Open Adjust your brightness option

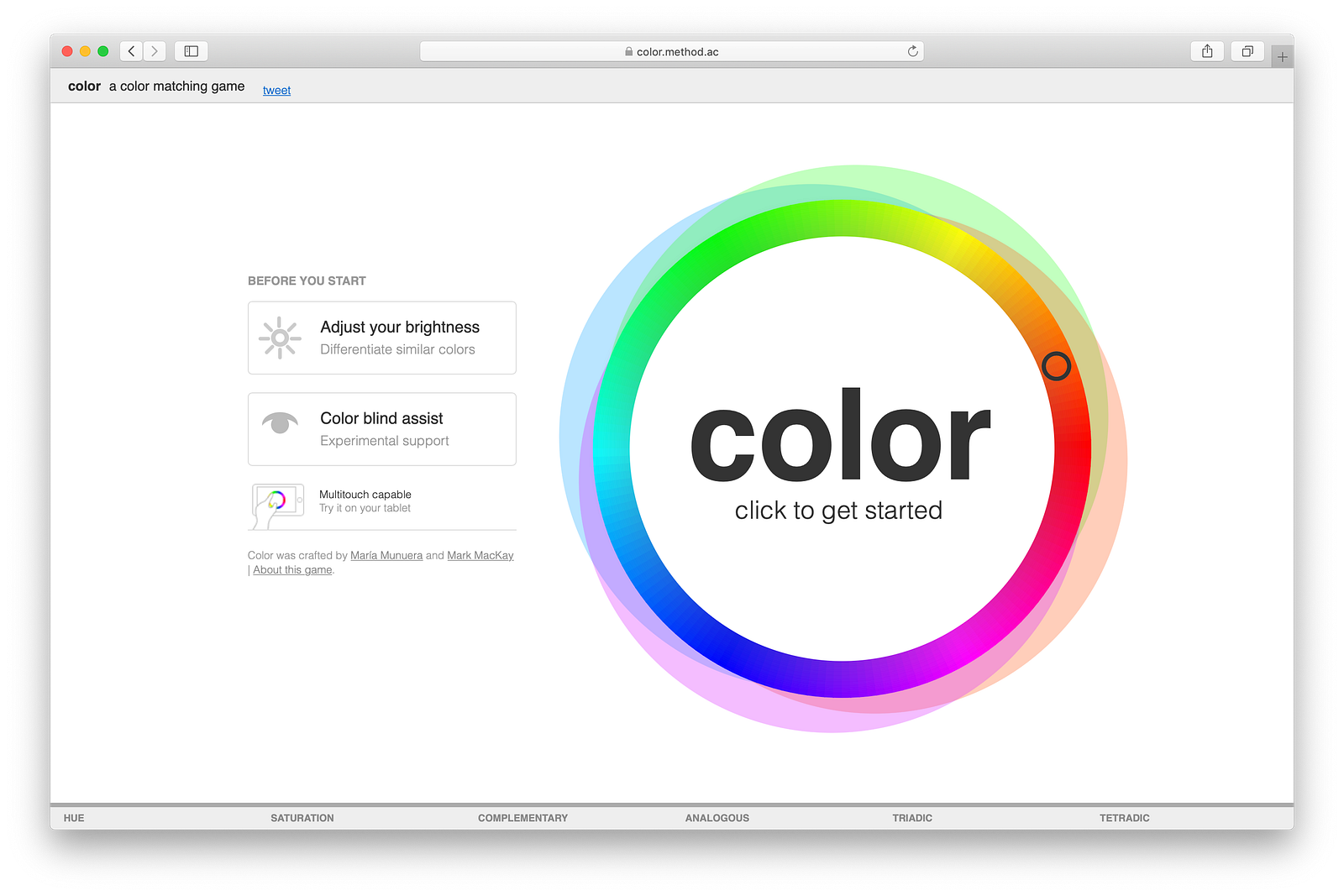pyautogui.click(x=382, y=338)
